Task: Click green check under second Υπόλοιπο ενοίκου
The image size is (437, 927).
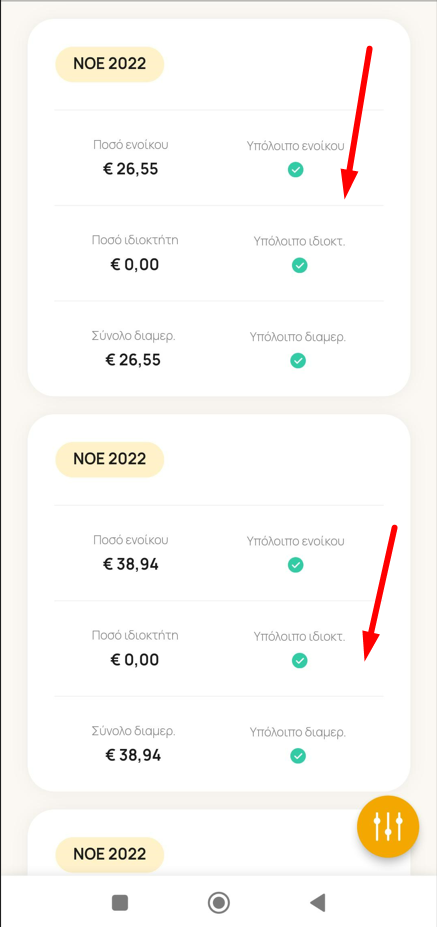Action: pyautogui.click(x=296, y=565)
